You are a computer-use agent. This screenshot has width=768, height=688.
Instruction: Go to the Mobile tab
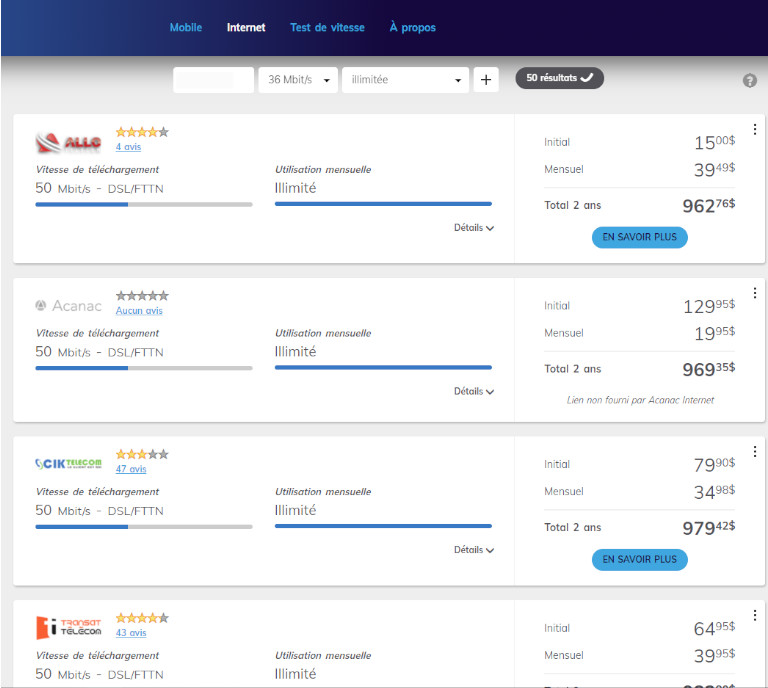pyautogui.click(x=186, y=28)
